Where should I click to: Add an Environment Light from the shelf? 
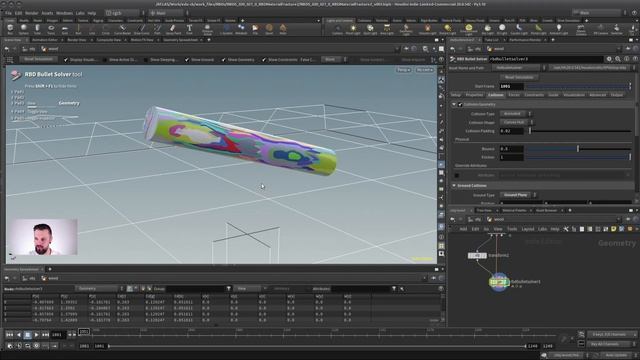click(469, 29)
